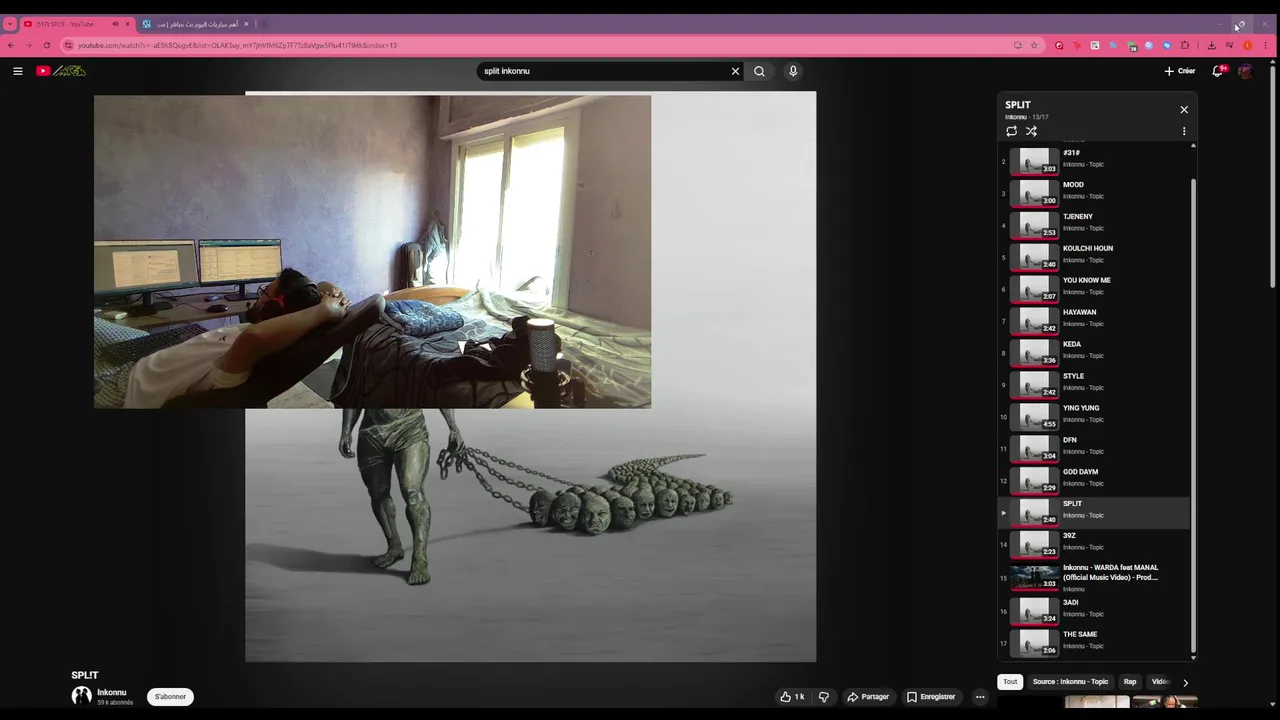Play 39Z from the playlist

point(1095,544)
